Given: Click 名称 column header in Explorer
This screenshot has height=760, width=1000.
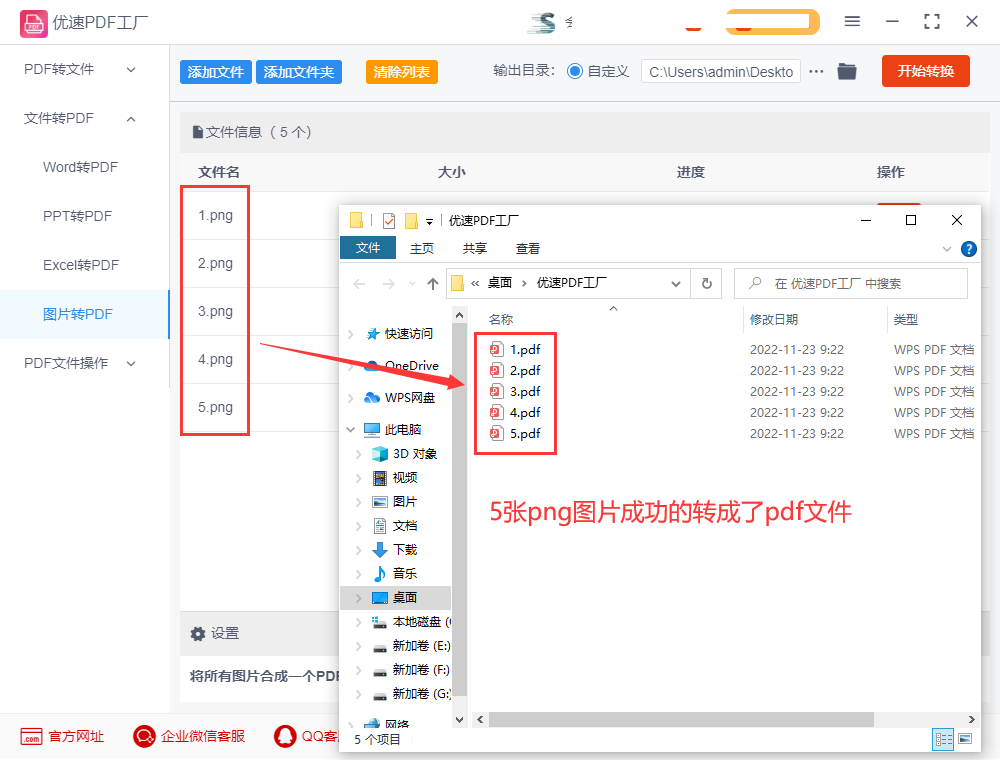Looking at the screenshot, I should coord(501,319).
